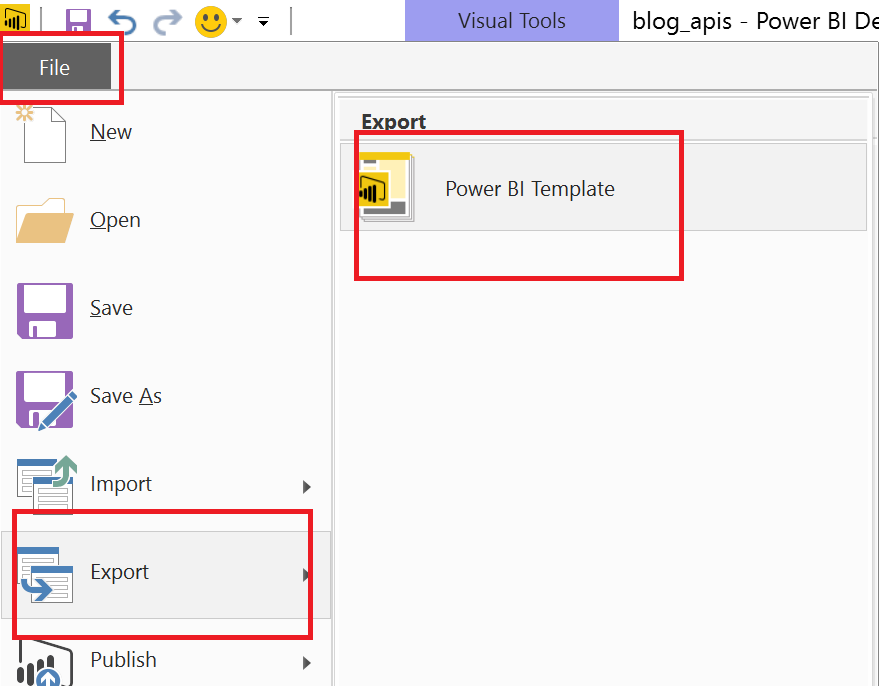The height and width of the screenshot is (686, 879).
Task: Expand the Export submenu arrow
Action: click(x=307, y=574)
